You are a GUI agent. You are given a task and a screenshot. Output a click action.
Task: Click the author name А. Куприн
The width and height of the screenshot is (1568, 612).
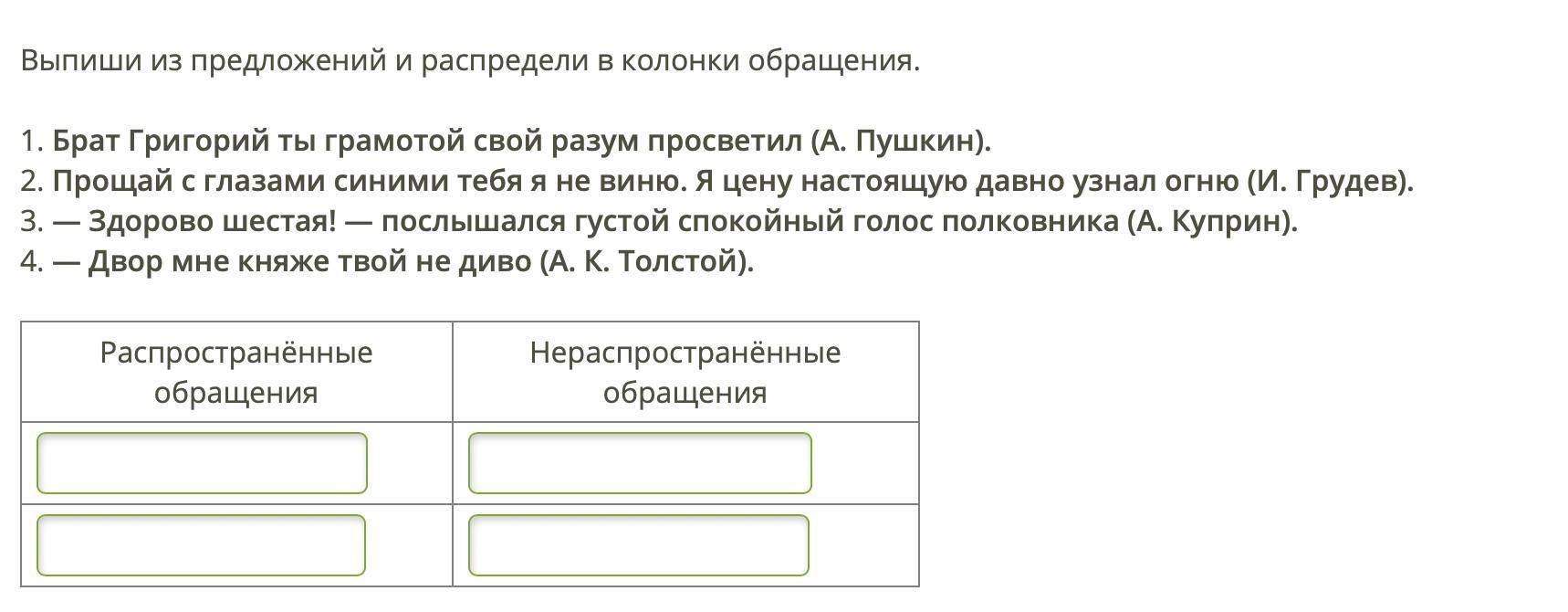point(1213,222)
